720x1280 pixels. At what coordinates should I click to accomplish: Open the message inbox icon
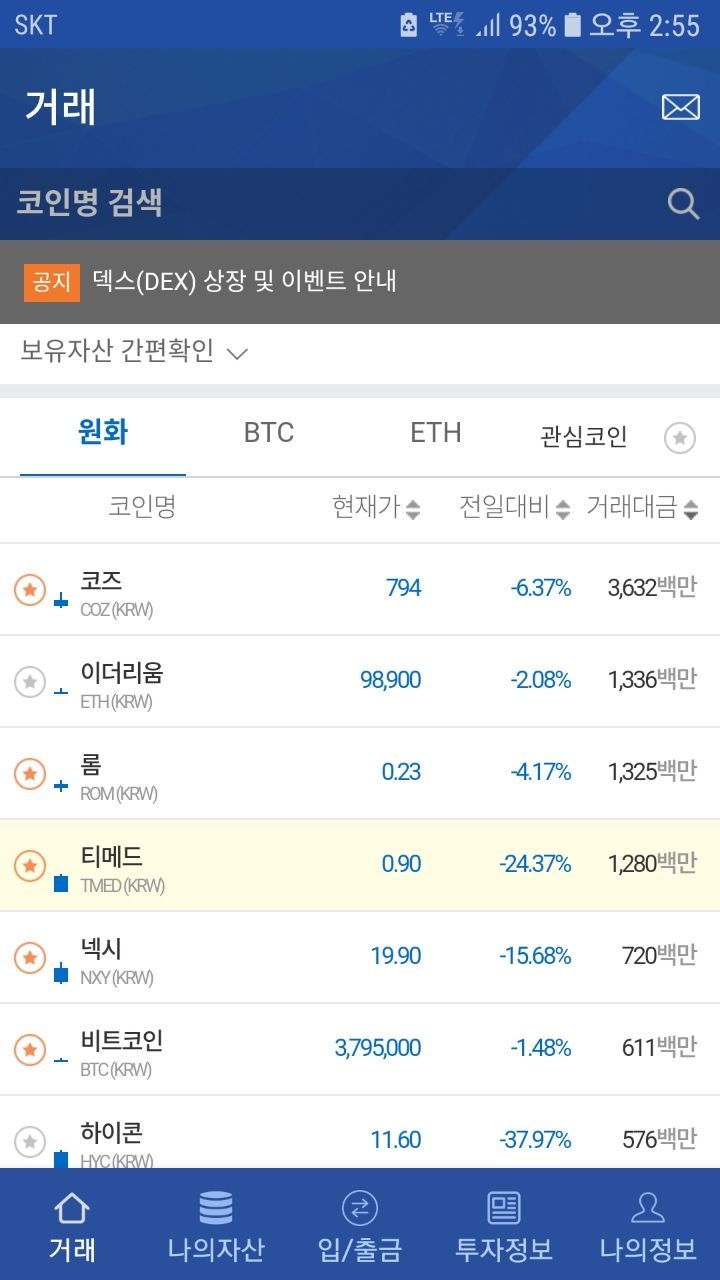682,105
